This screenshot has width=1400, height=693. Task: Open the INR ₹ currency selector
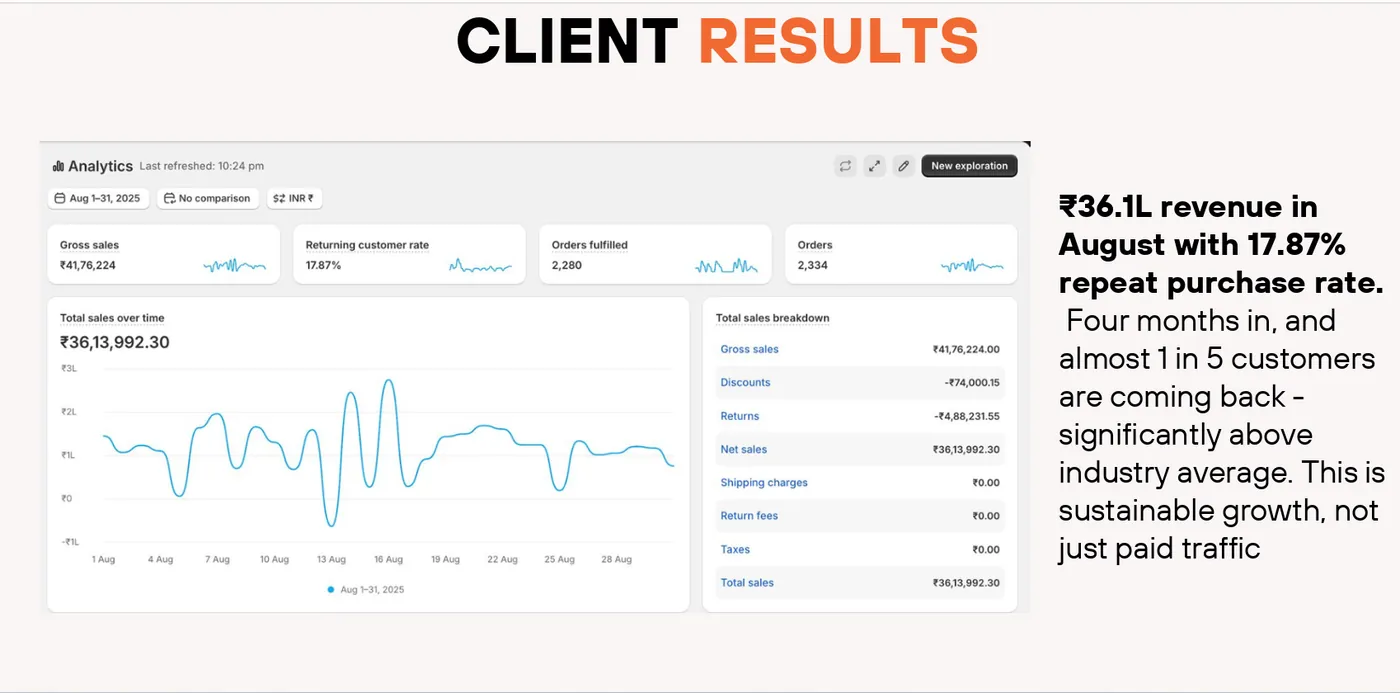294,198
